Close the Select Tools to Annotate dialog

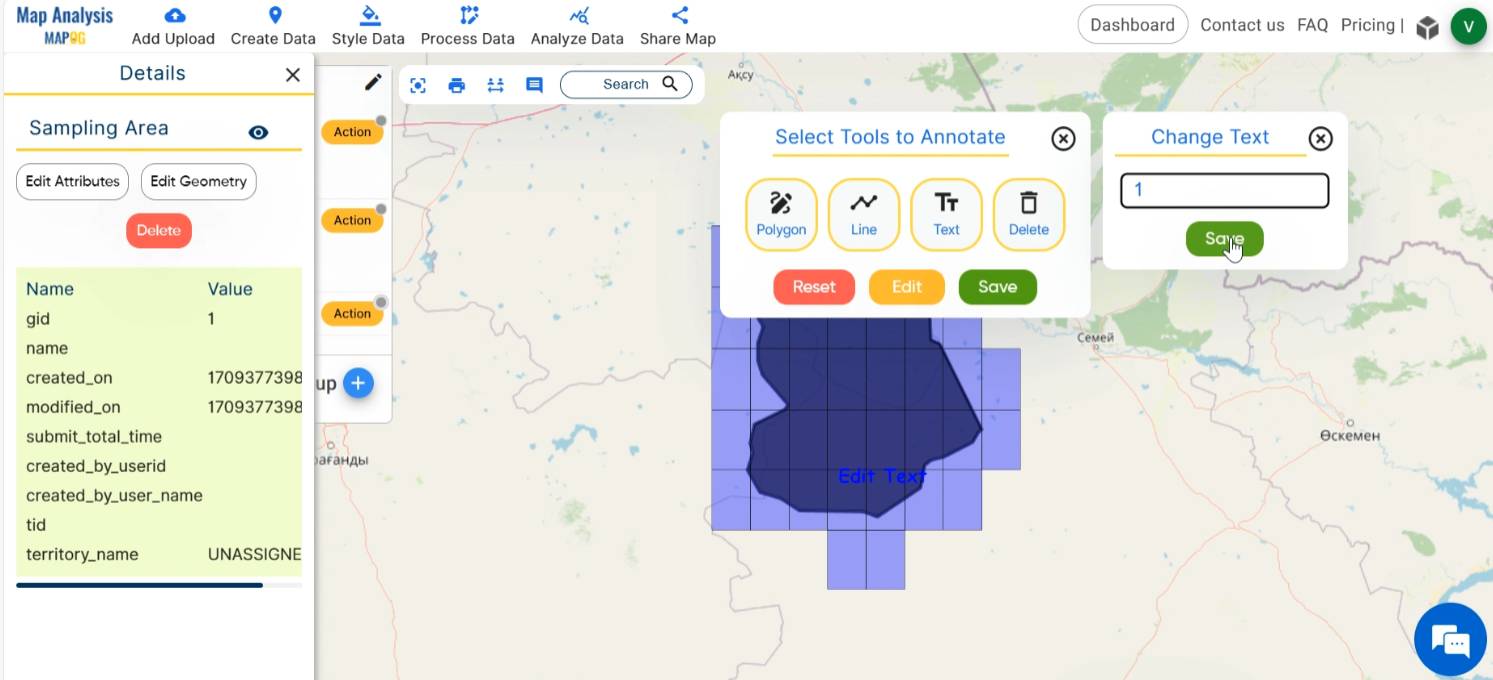click(x=1063, y=139)
